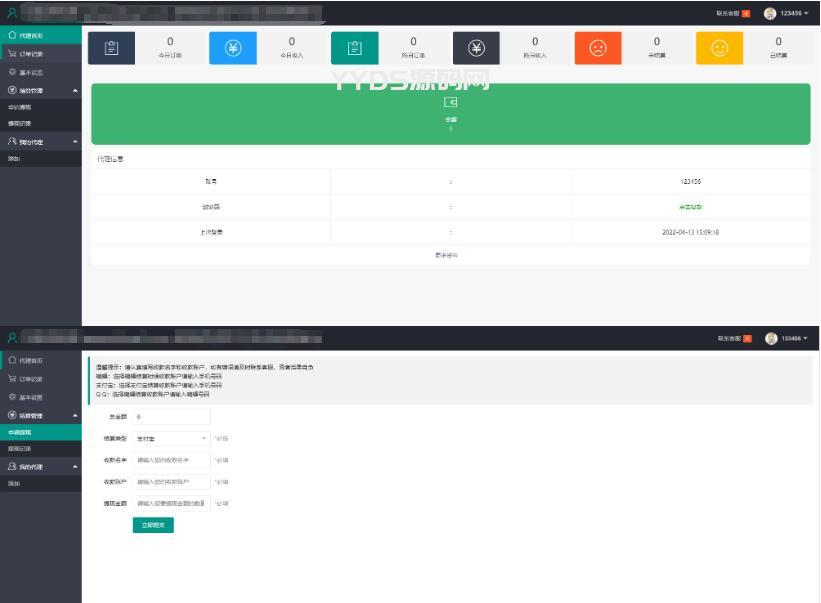Click the wallet icon in the green banner
The image size is (821, 603).
pos(450,102)
